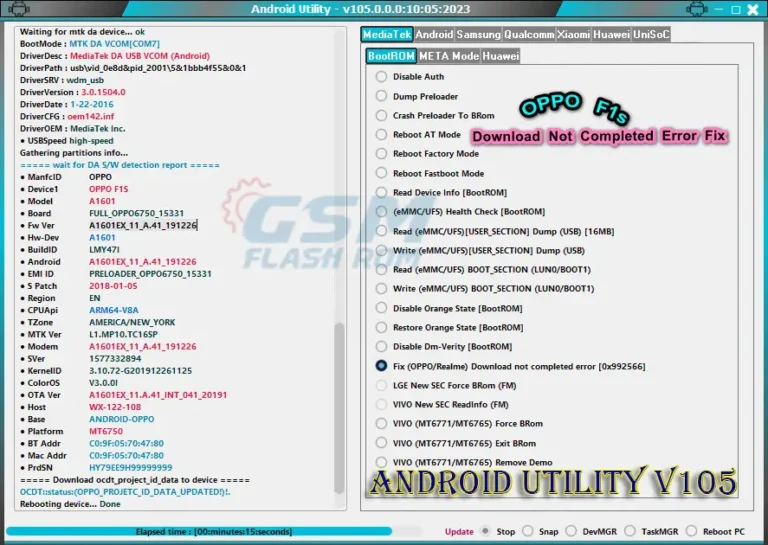
Task: Click the Update link in bottom bar
Action: click(x=459, y=532)
